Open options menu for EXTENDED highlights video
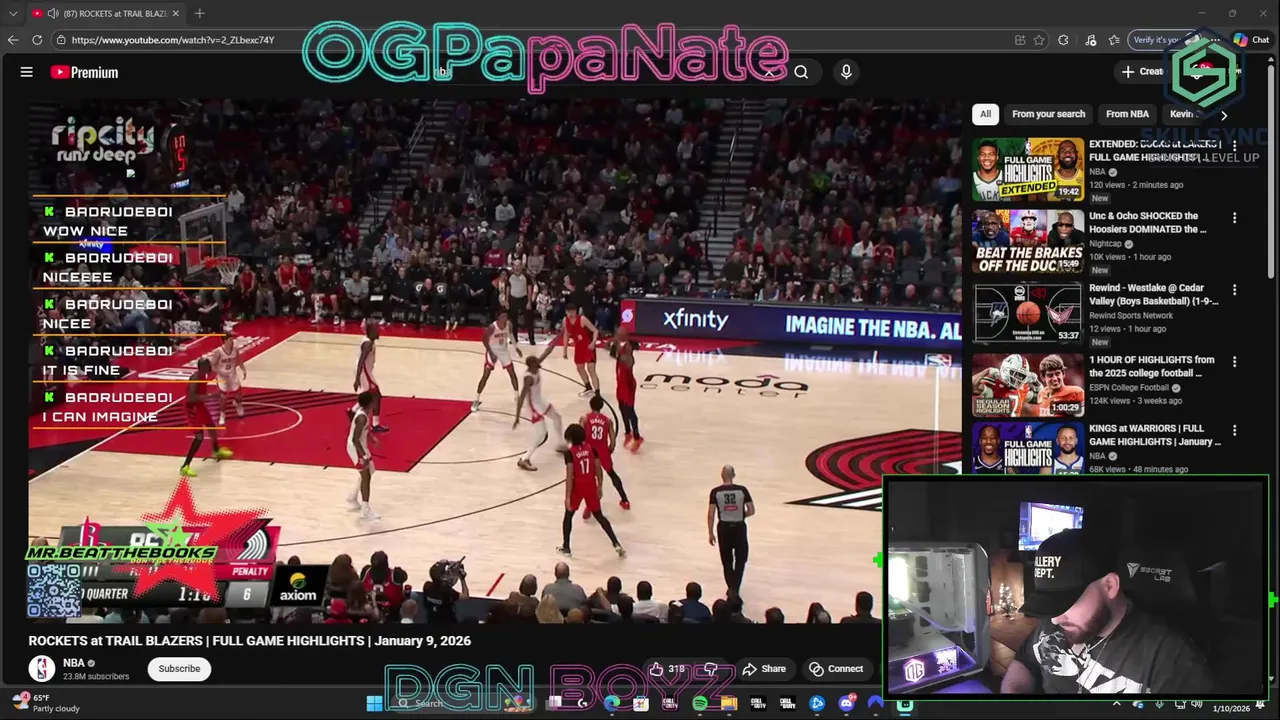Viewport: 1280px width, 720px height. point(1234,146)
